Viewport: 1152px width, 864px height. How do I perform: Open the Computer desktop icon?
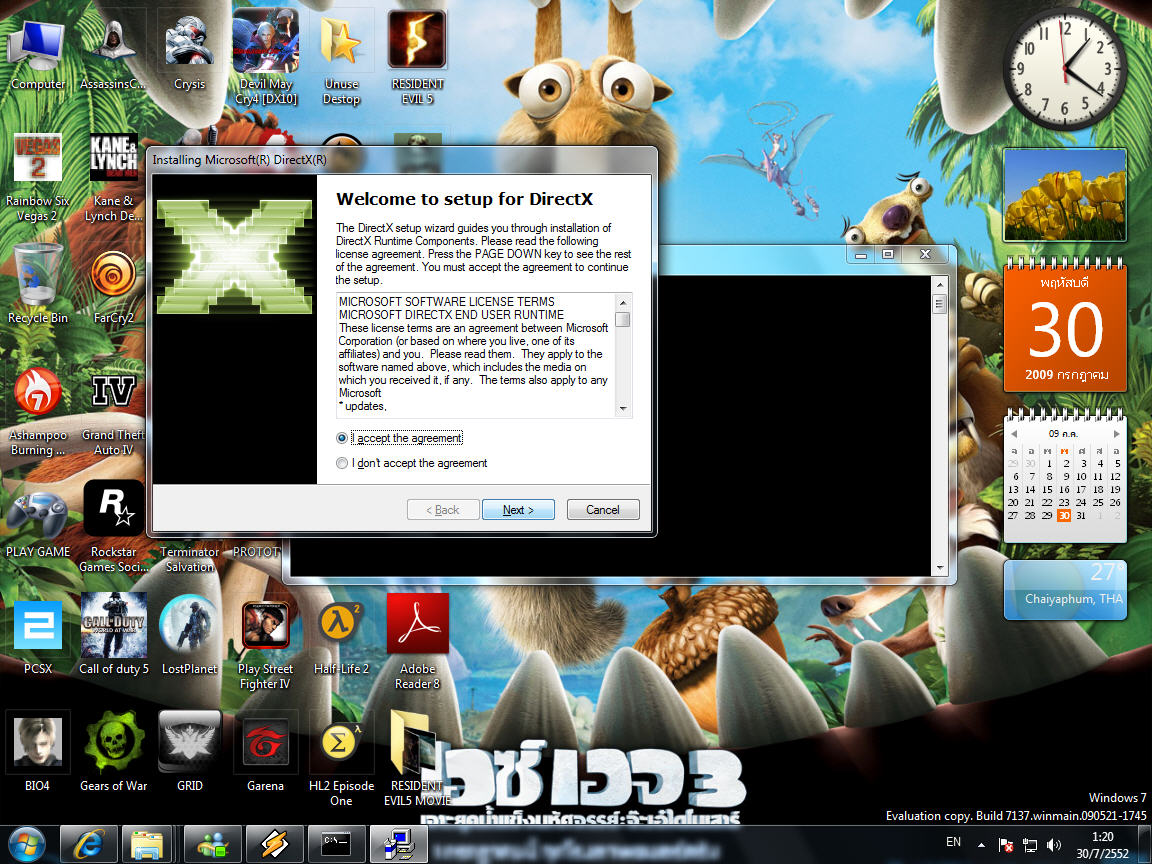coord(37,55)
